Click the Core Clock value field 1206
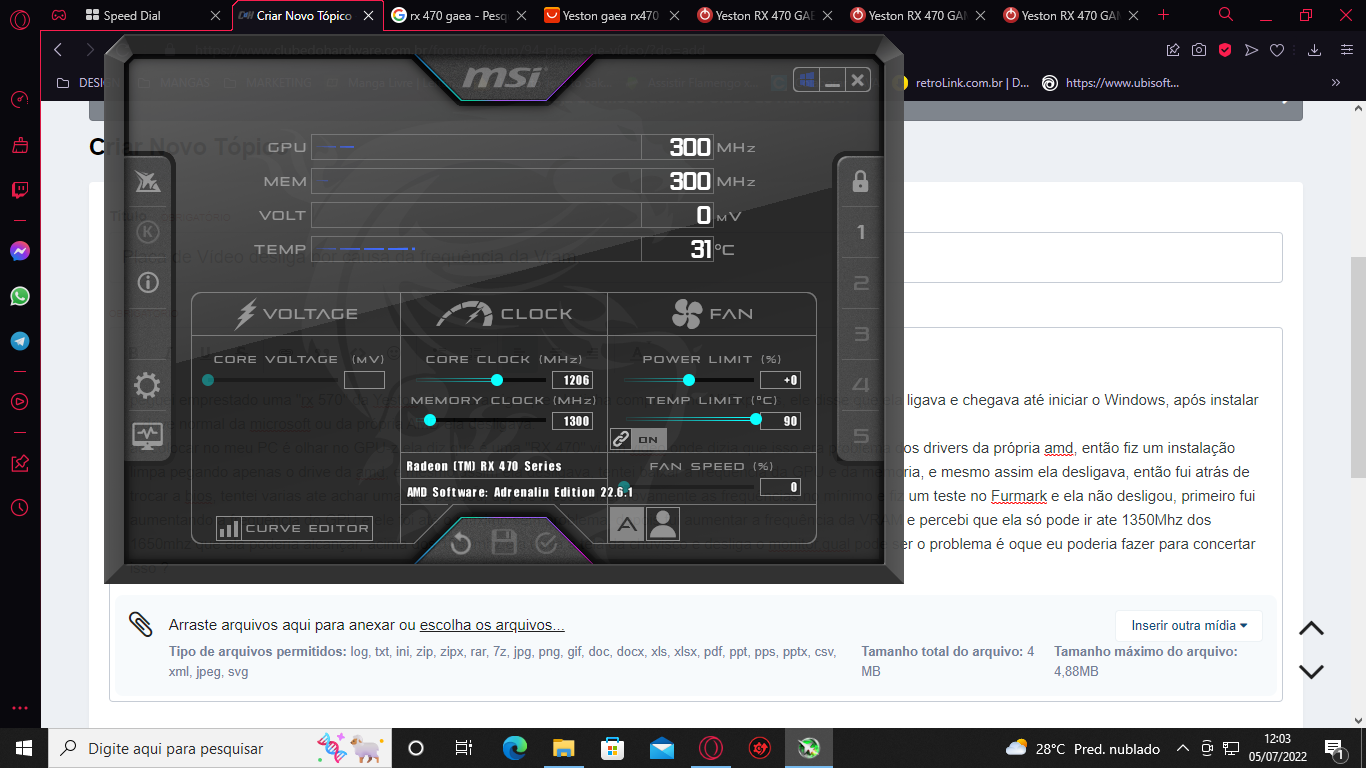 pos(572,380)
